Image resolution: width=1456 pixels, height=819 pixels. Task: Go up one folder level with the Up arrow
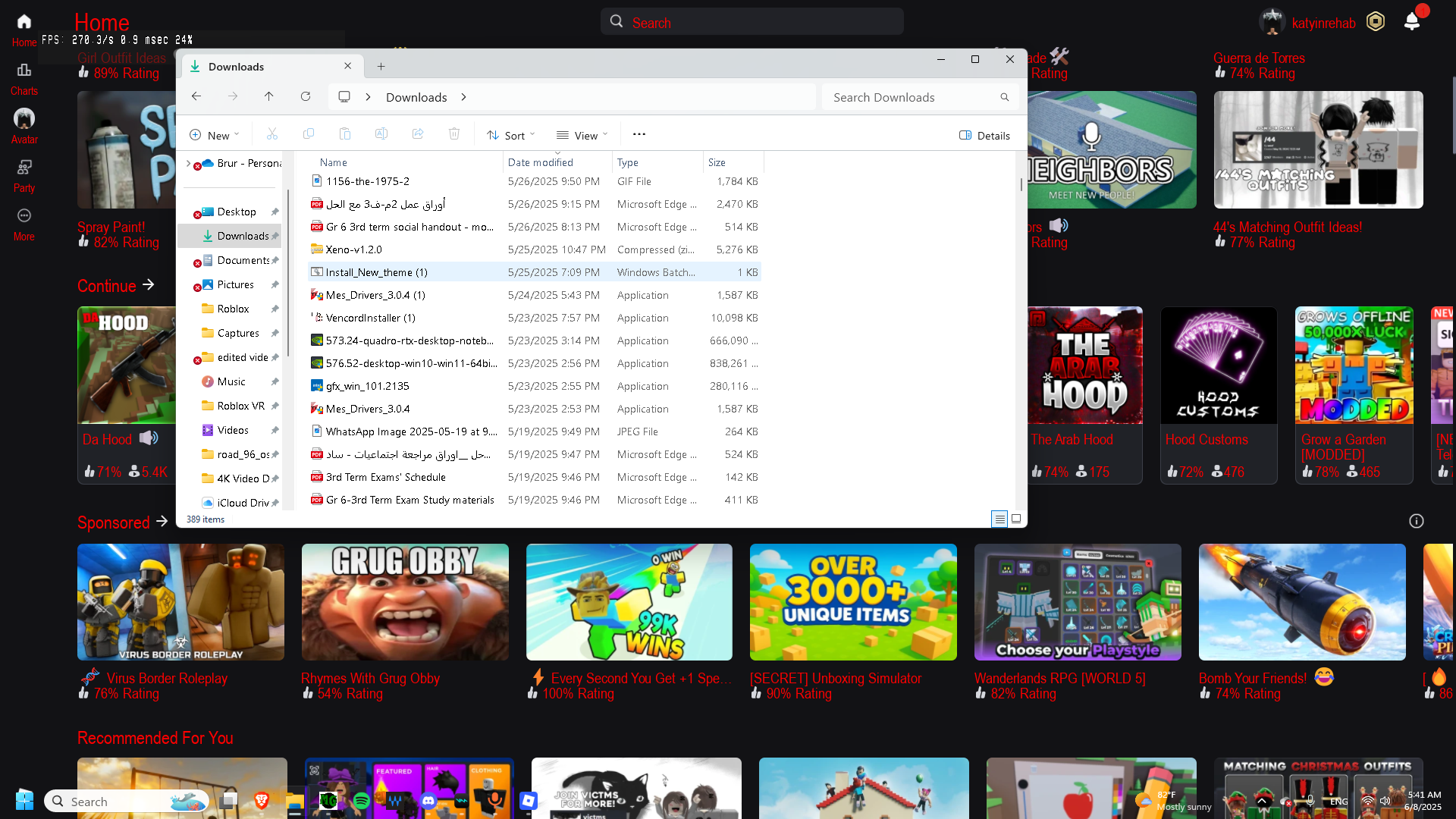tap(269, 96)
